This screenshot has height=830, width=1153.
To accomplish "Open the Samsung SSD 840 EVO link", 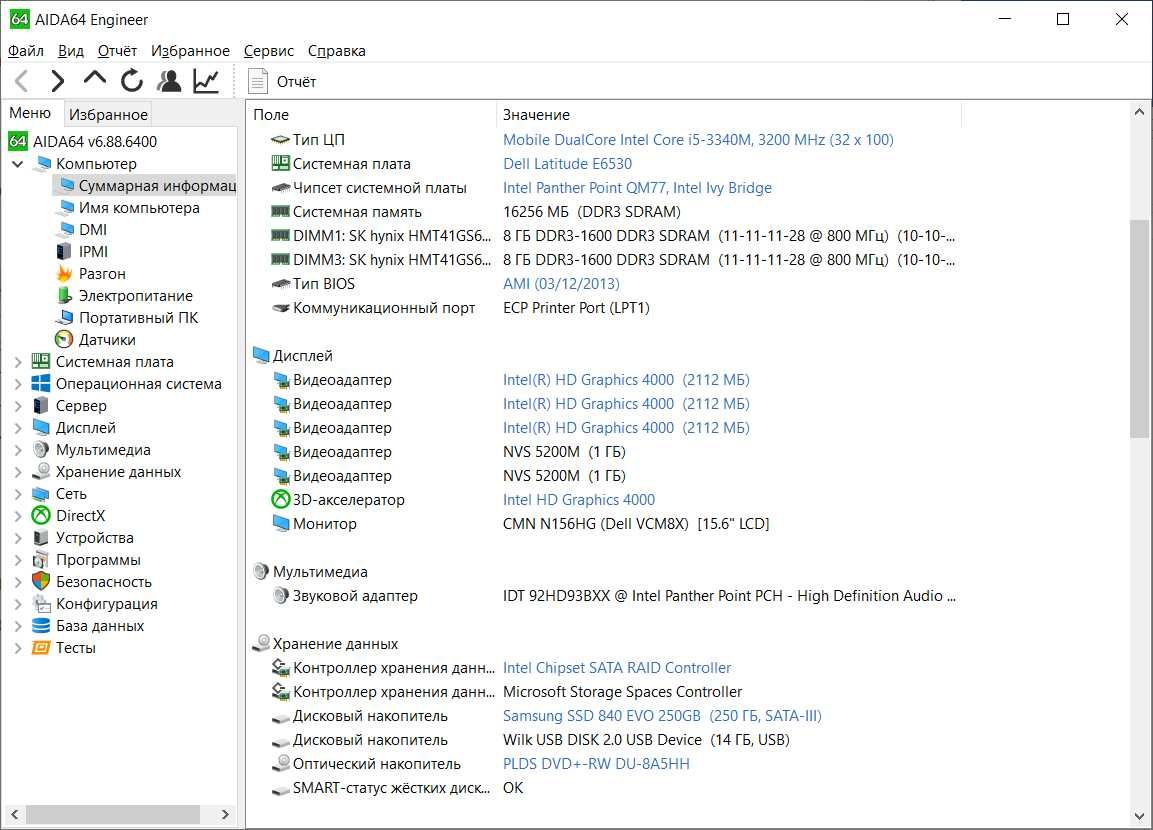I will click(x=662, y=716).
